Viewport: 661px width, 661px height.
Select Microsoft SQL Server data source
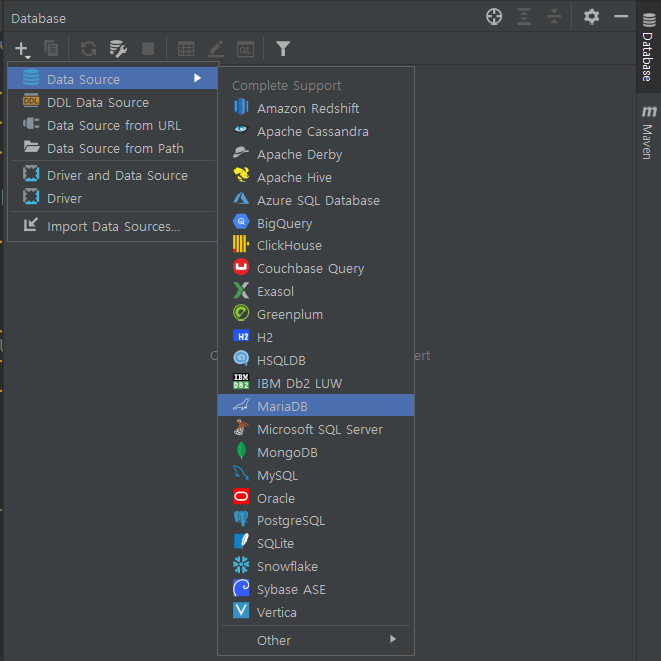pos(316,429)
